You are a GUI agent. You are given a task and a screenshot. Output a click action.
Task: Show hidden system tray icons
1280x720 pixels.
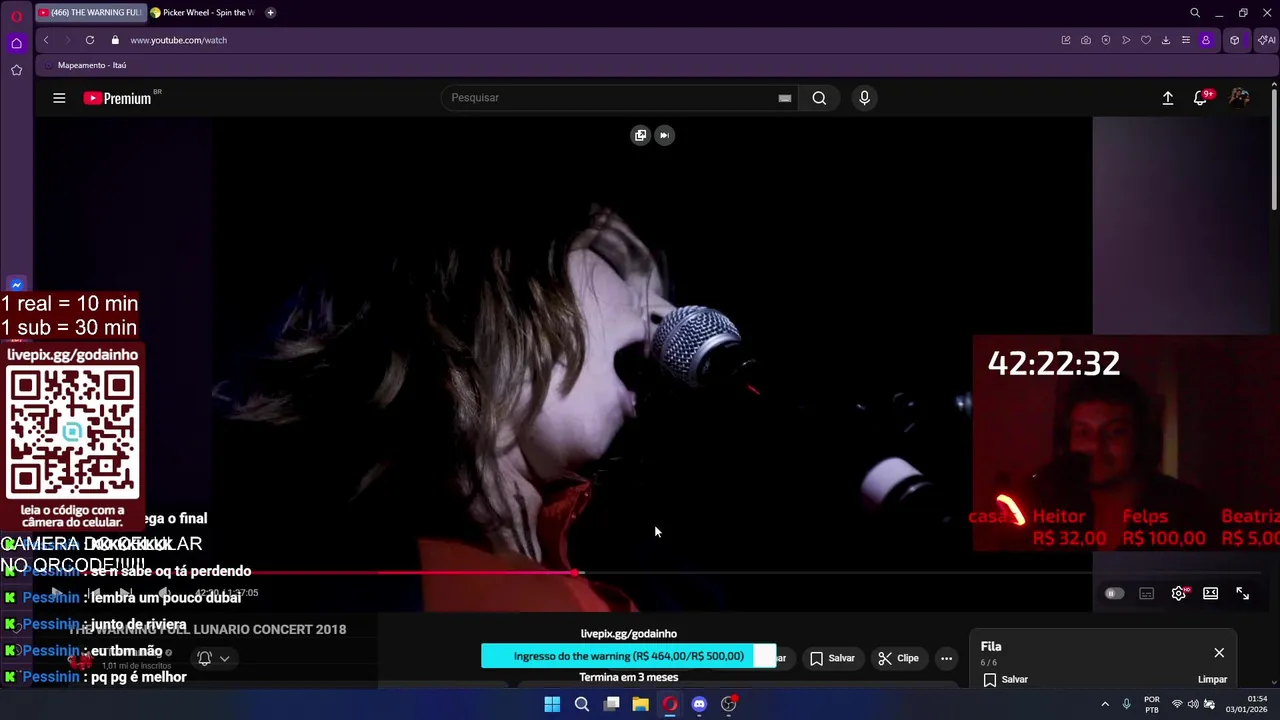pyautogui.click(x=1105, y=704)
